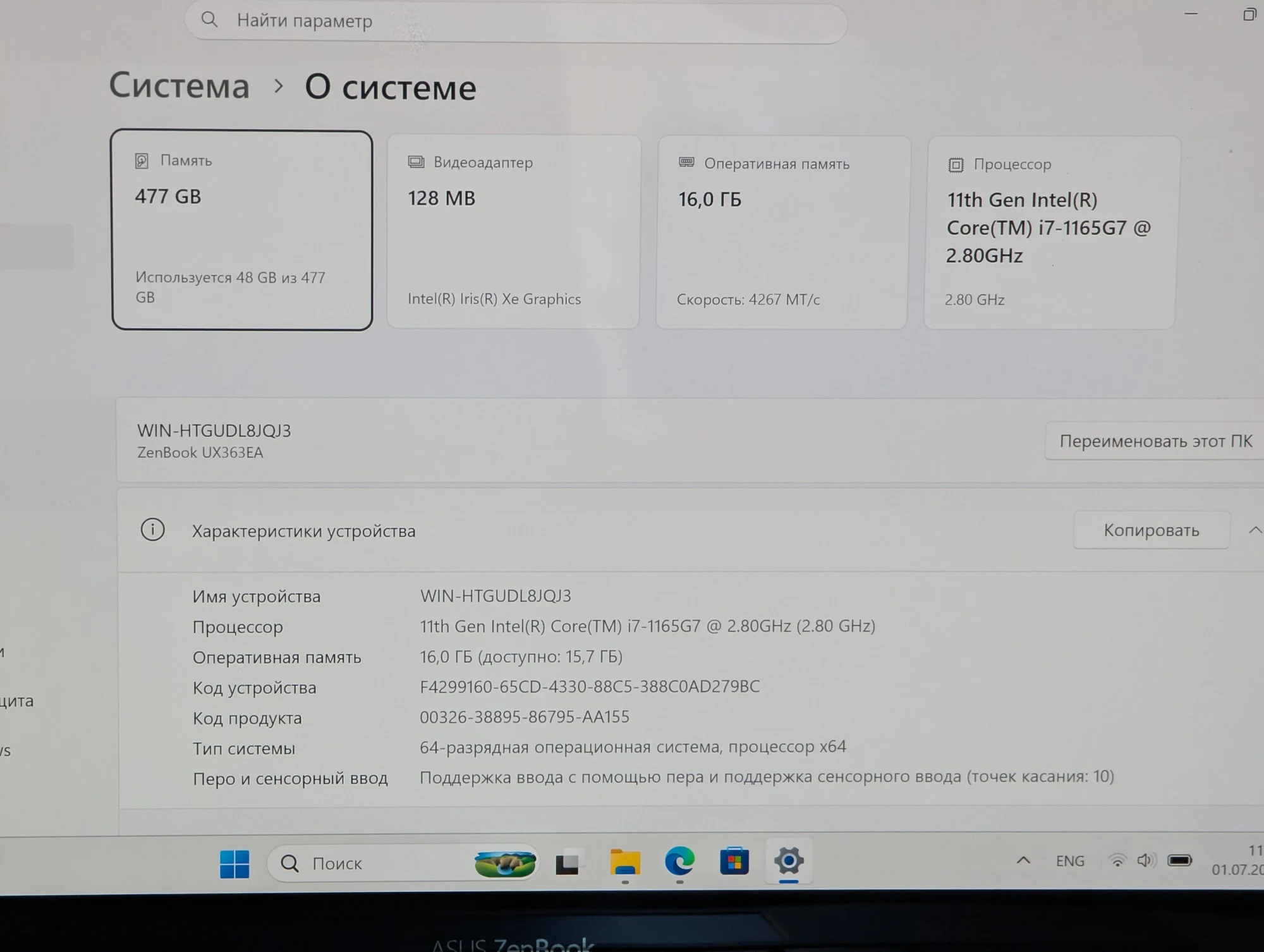Click the 16,0 ГБ (доступно: 15,7 ГБ) value
This screenshot has width=1264, height=952.
[x=521, y=657]
